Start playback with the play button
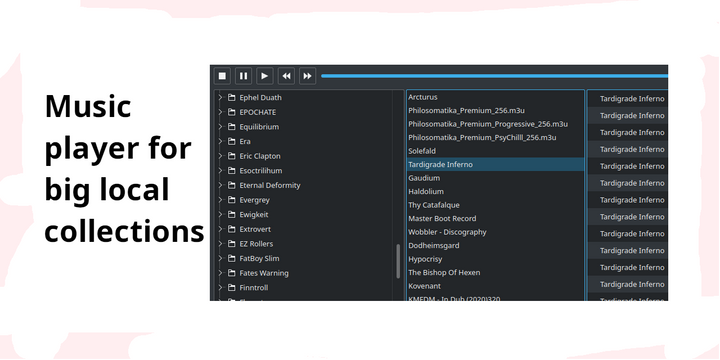Image resolution: width=720 pixels, height=360 pixels. click(265, 76)
